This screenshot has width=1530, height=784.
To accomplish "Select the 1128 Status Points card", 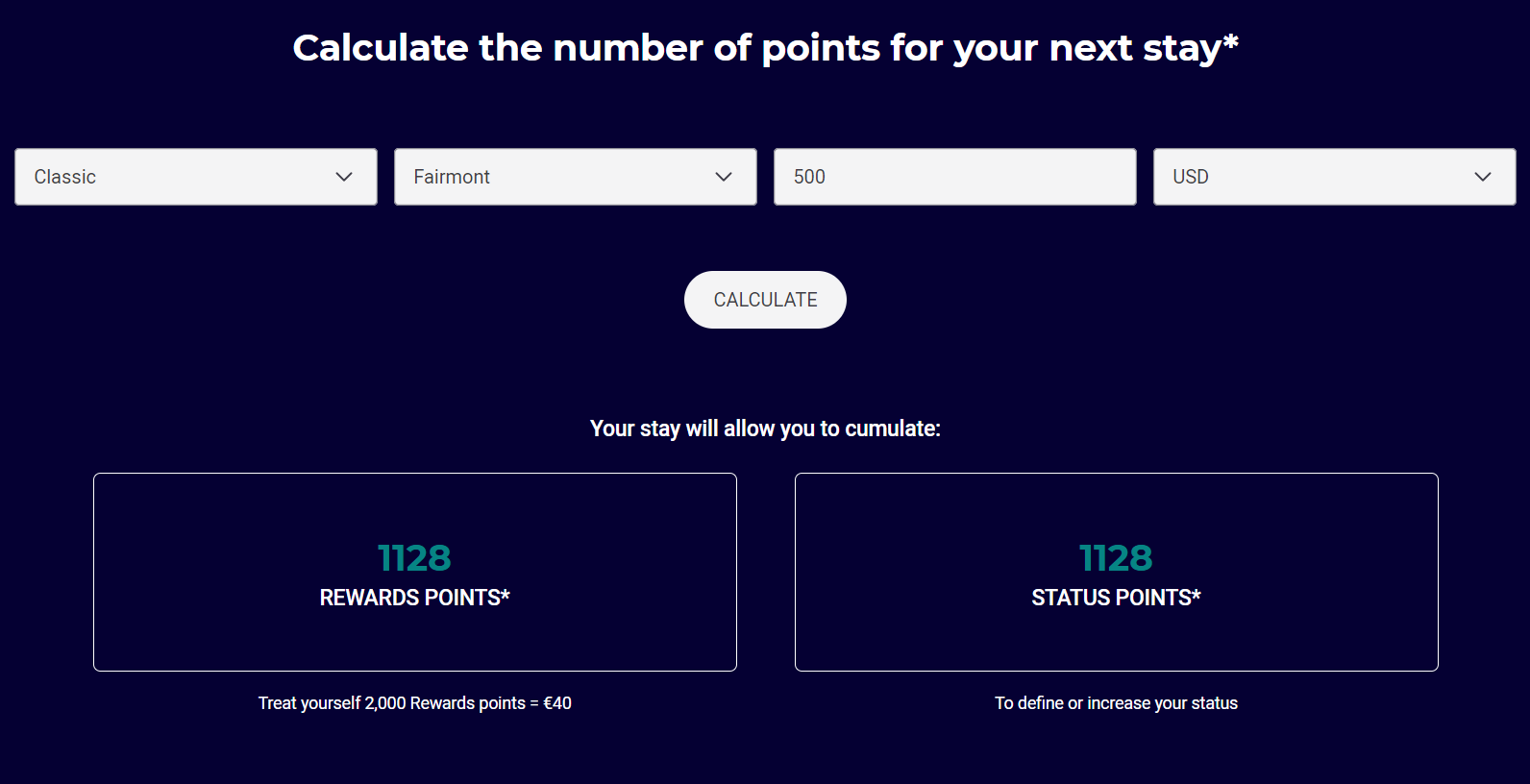I will 1116,572.
